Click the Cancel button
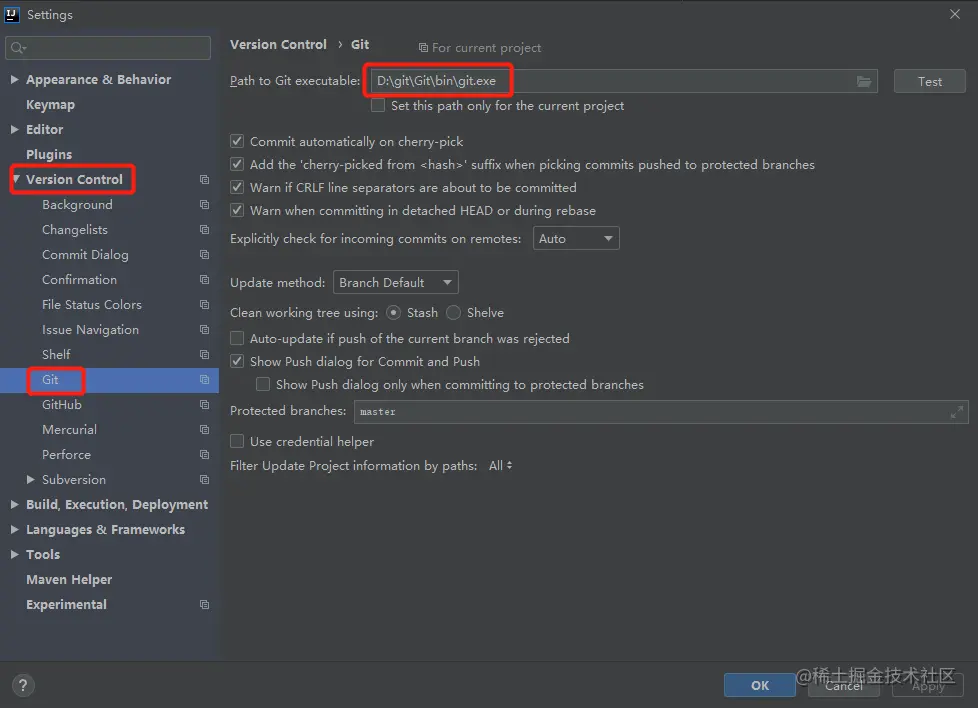This screenshot has width=978, height=708. 843,685
